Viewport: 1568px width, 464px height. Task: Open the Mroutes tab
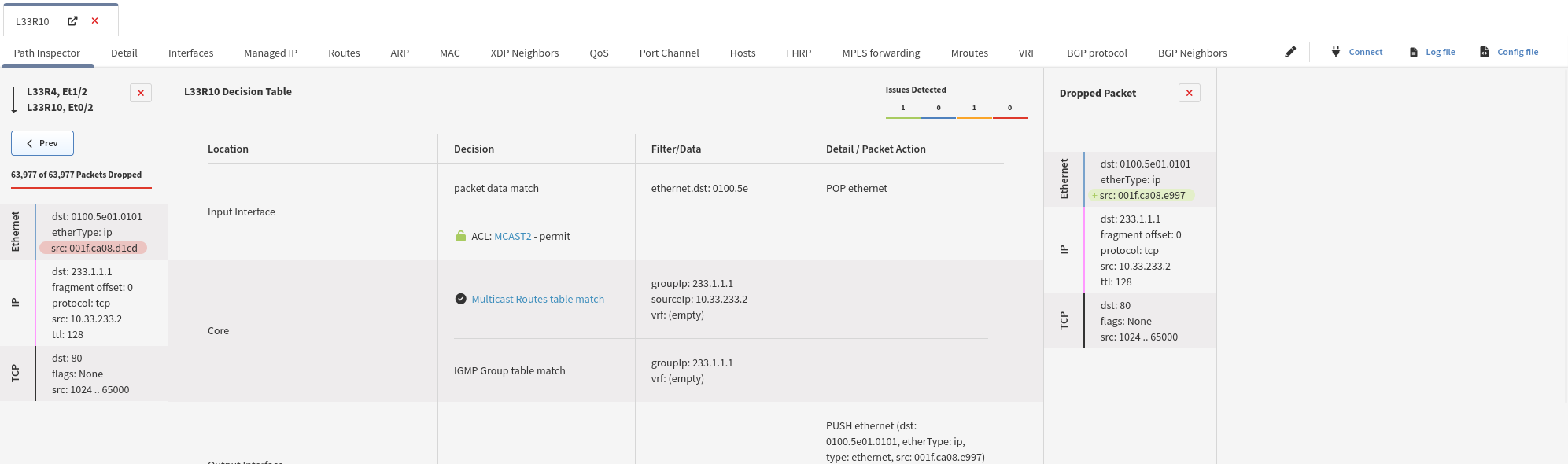point(969,53)
